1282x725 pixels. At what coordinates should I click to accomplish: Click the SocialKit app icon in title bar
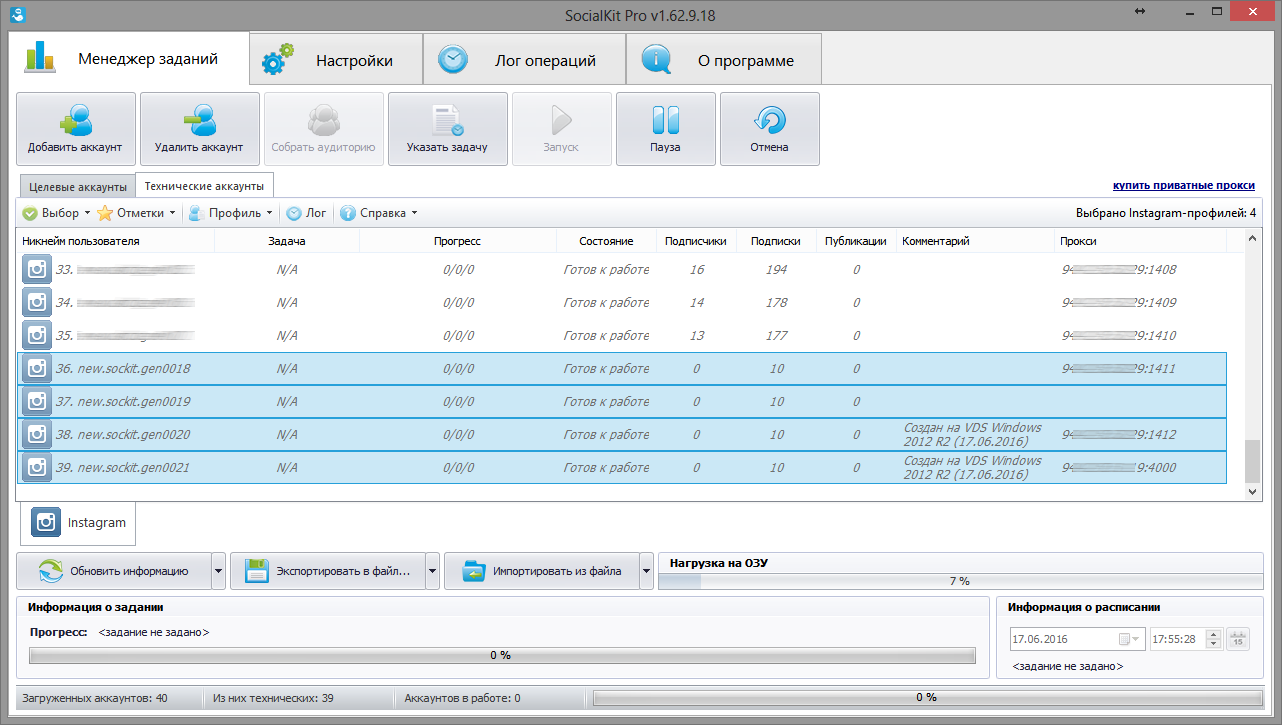[x=15, y=13]
